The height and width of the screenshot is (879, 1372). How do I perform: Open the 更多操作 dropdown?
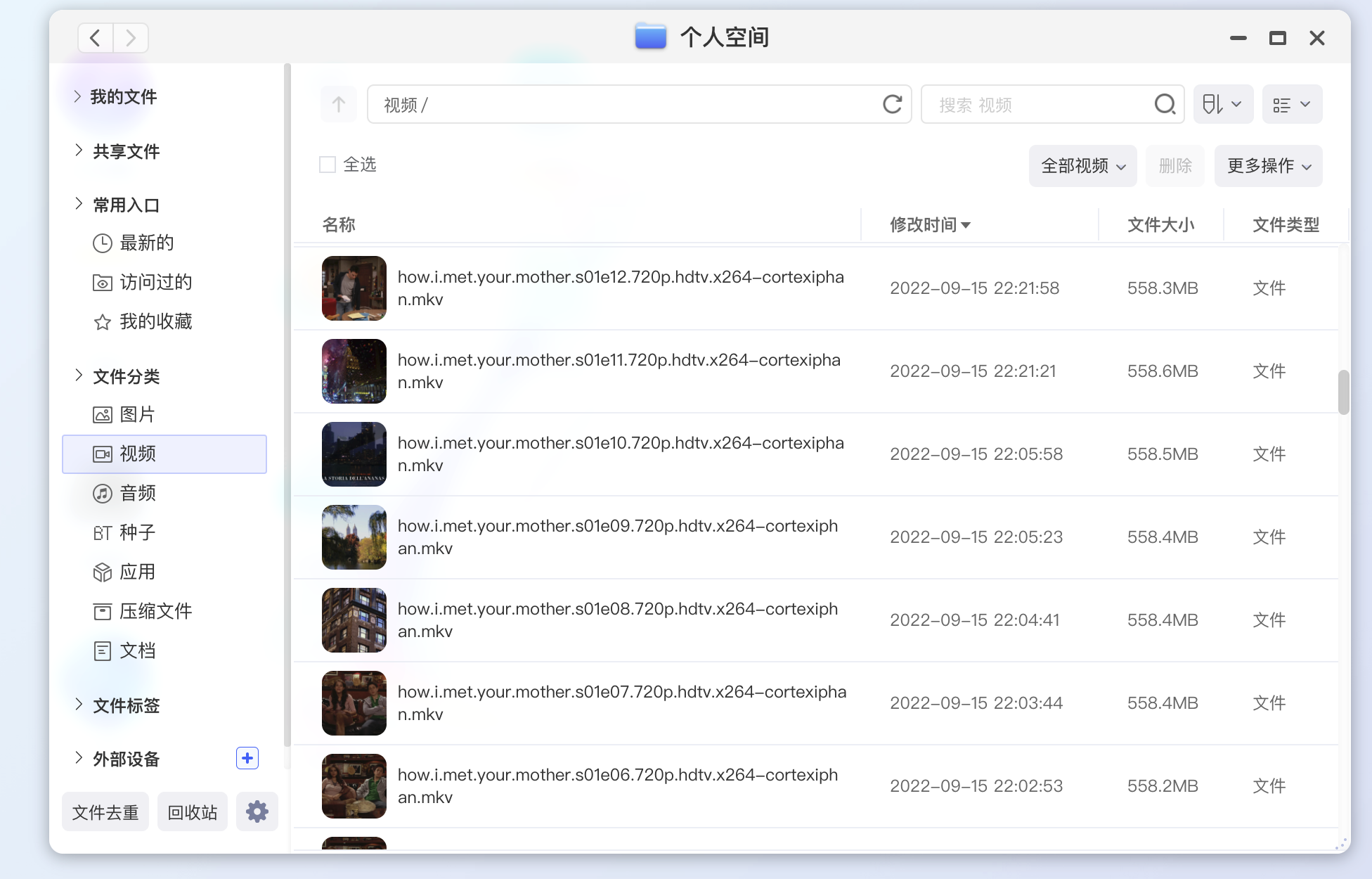pos(1268,166)
